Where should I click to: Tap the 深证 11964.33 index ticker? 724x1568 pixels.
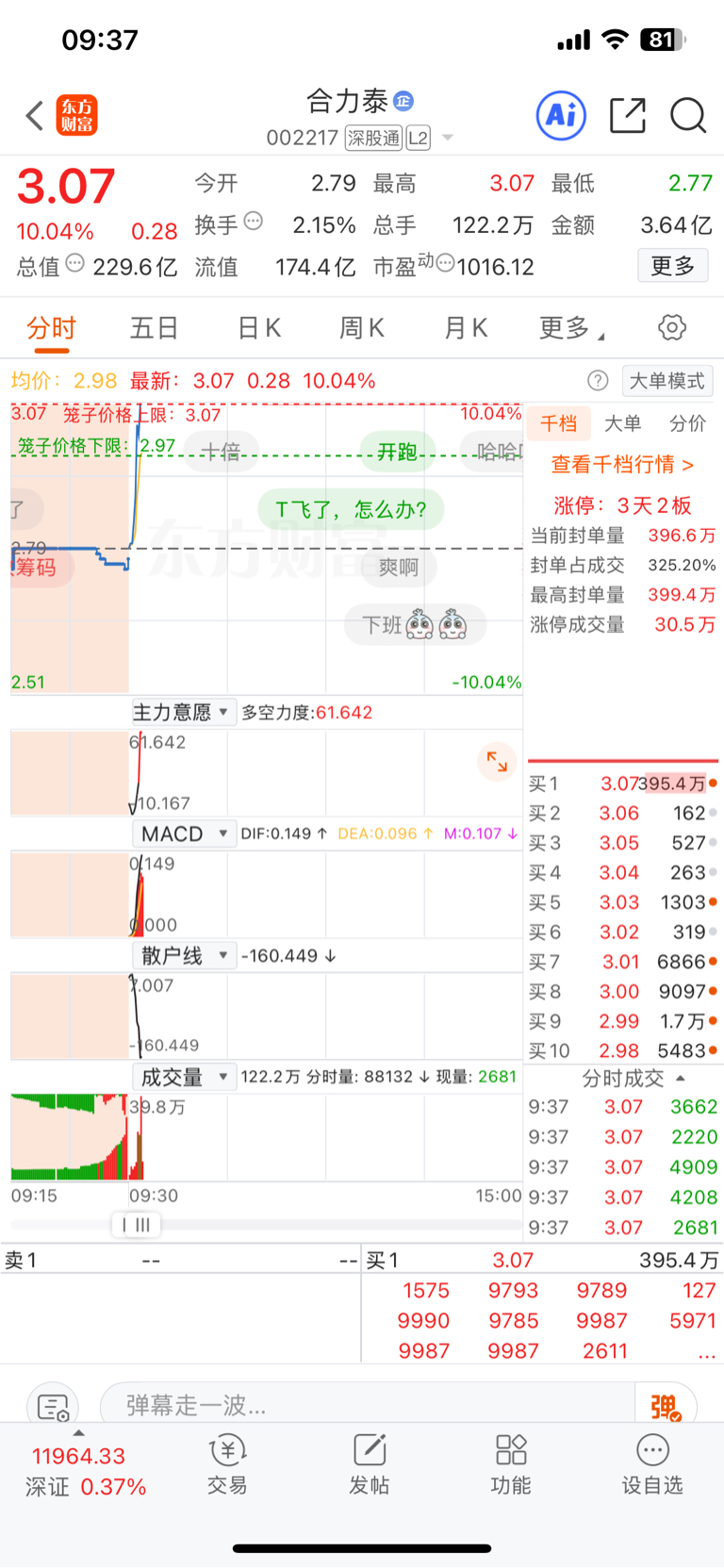tap(86, 1471)
